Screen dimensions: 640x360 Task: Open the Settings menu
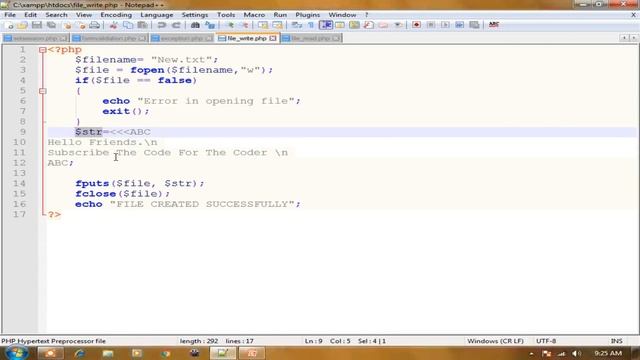point(195,15)
